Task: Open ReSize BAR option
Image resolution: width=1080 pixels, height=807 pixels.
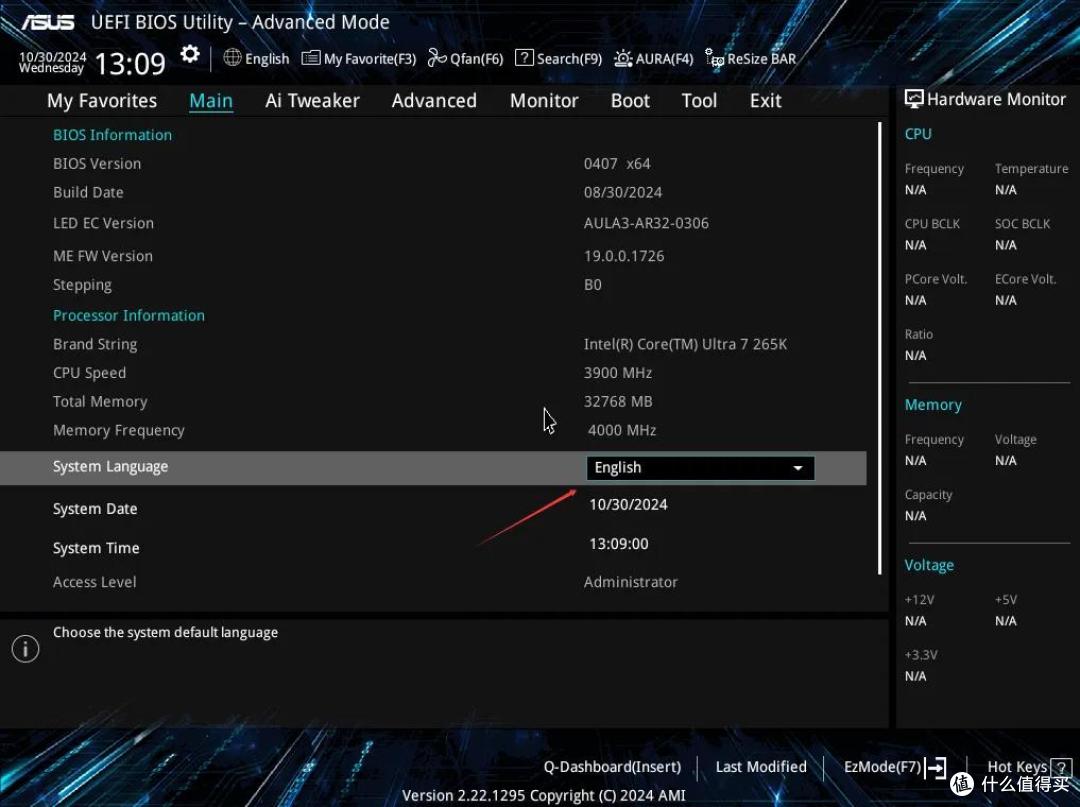Action: click(751, 59)
